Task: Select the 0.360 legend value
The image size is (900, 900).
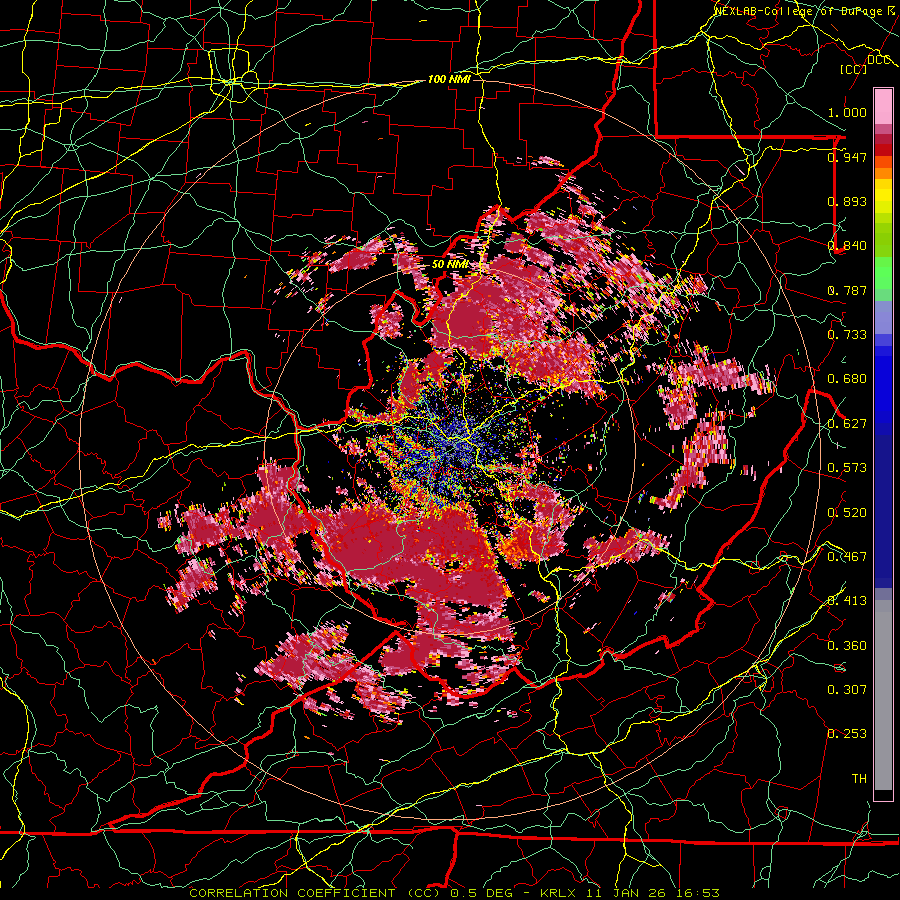Action: pyautogui.click(x=847, y=645)
